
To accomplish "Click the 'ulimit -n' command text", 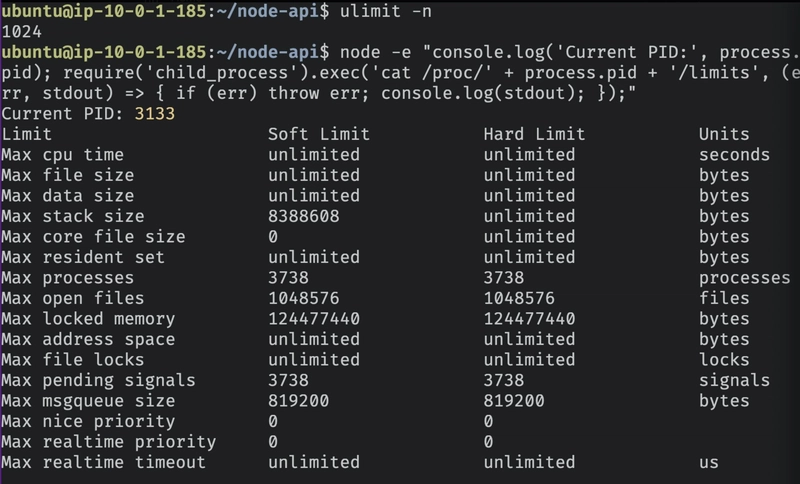I will (x=386, y=11).
